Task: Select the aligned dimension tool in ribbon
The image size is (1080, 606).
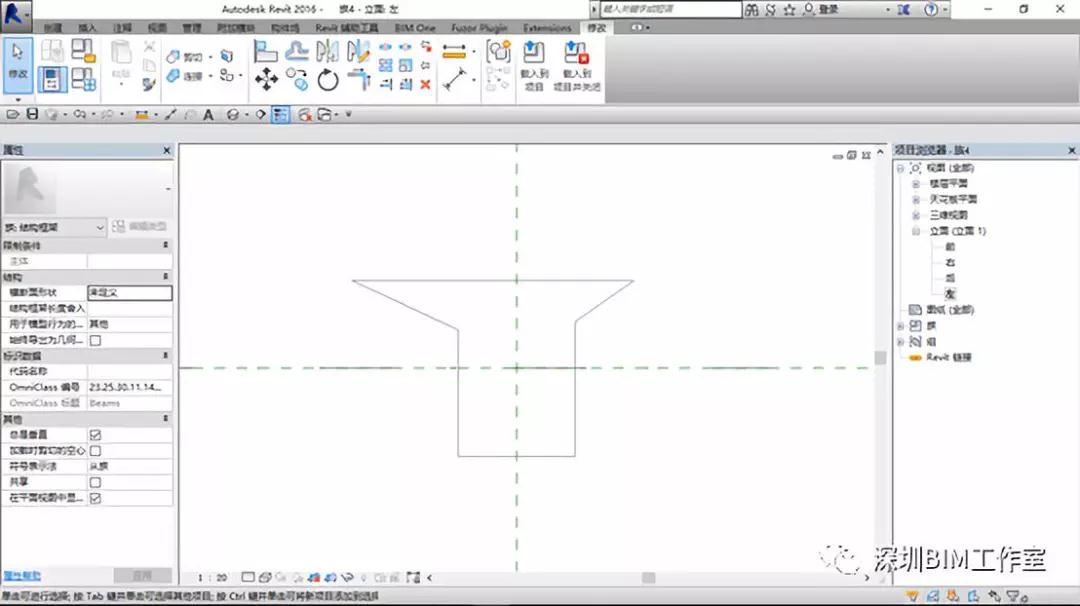Action: coord(454,52)
